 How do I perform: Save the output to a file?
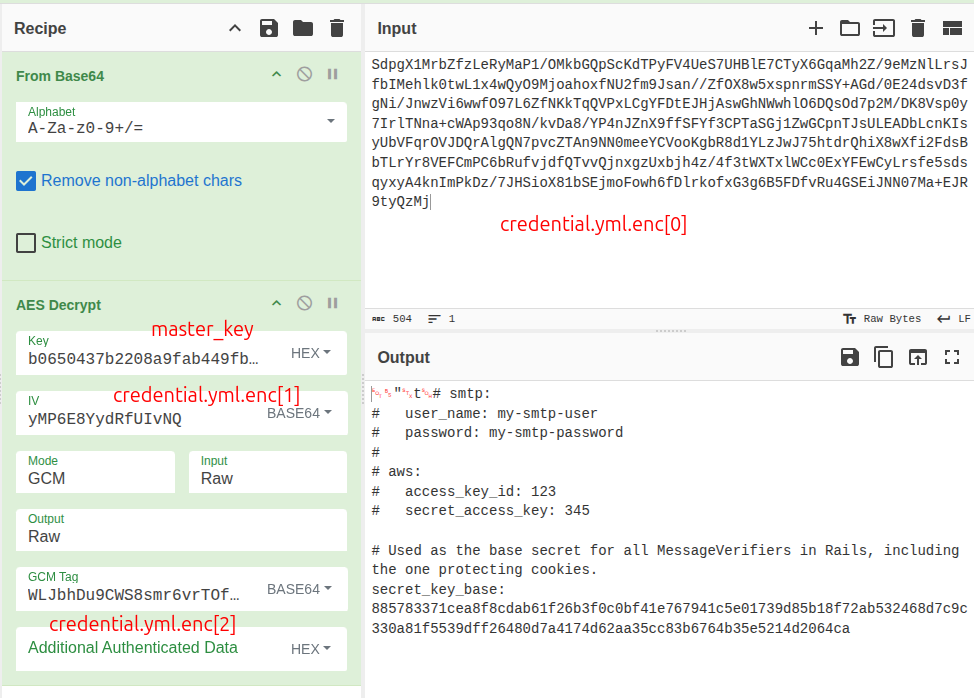point(849,357)
